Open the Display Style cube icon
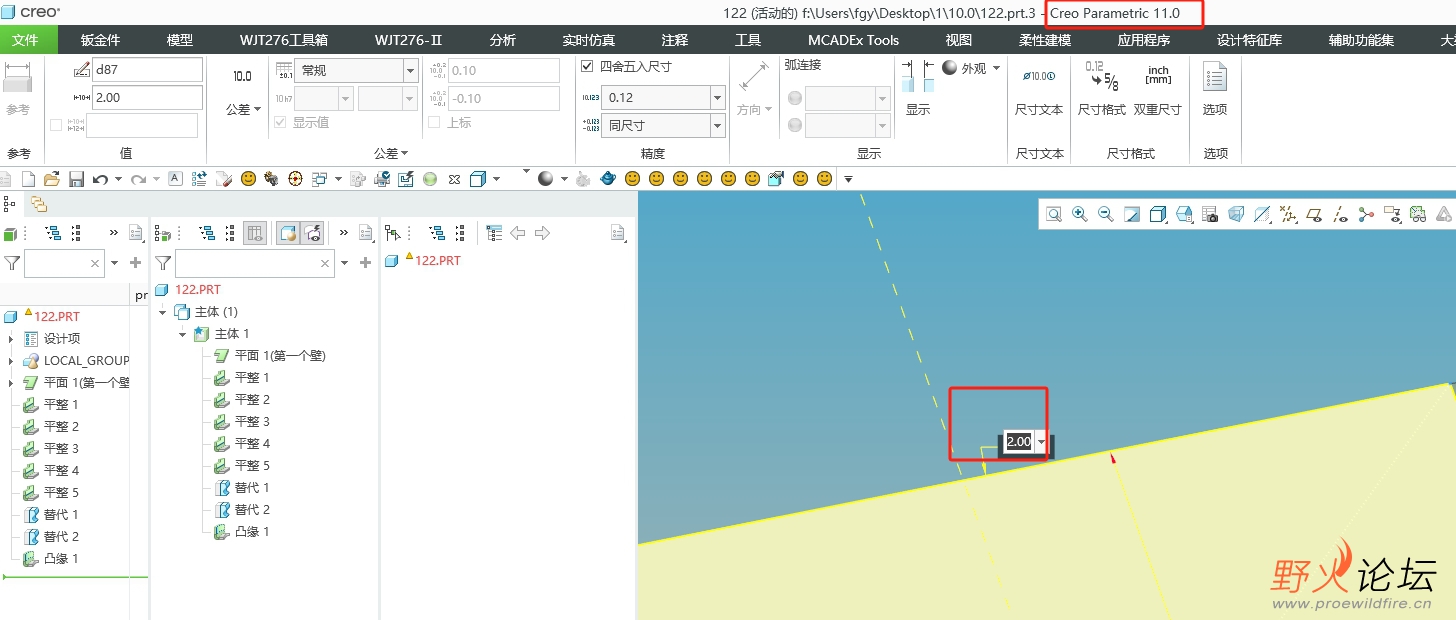Viewport: 1456px width, 620px height. (1158, 214)
